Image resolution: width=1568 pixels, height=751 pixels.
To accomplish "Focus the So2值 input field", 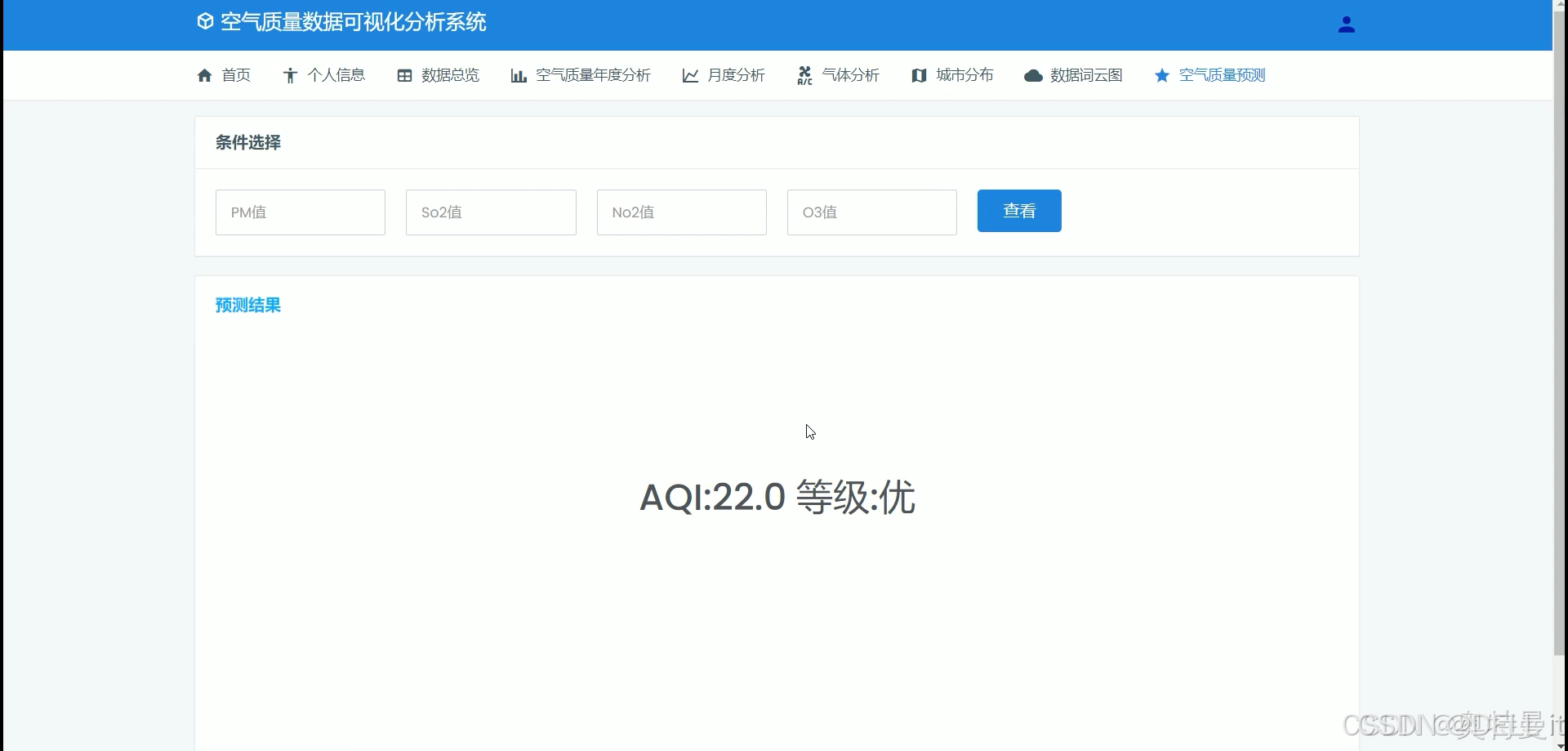I will [x=491, y=212].
